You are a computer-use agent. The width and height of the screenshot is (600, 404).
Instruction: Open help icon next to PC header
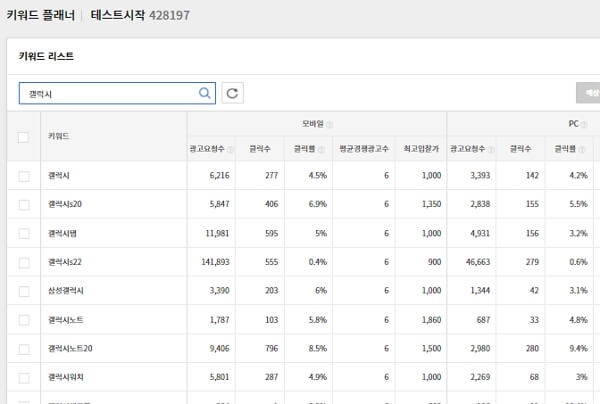coord(584,124)
